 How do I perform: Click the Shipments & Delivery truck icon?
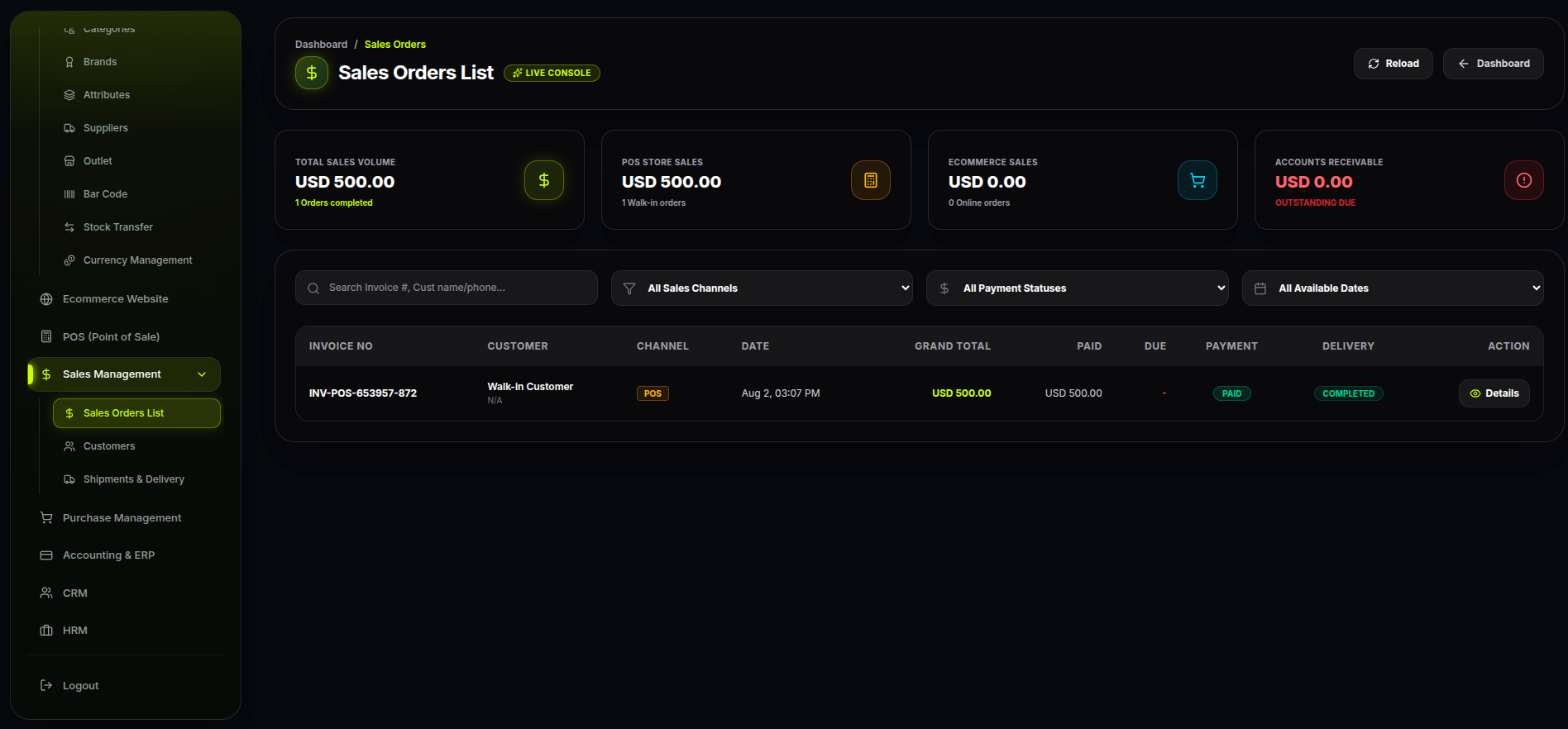tap(69, 479)
